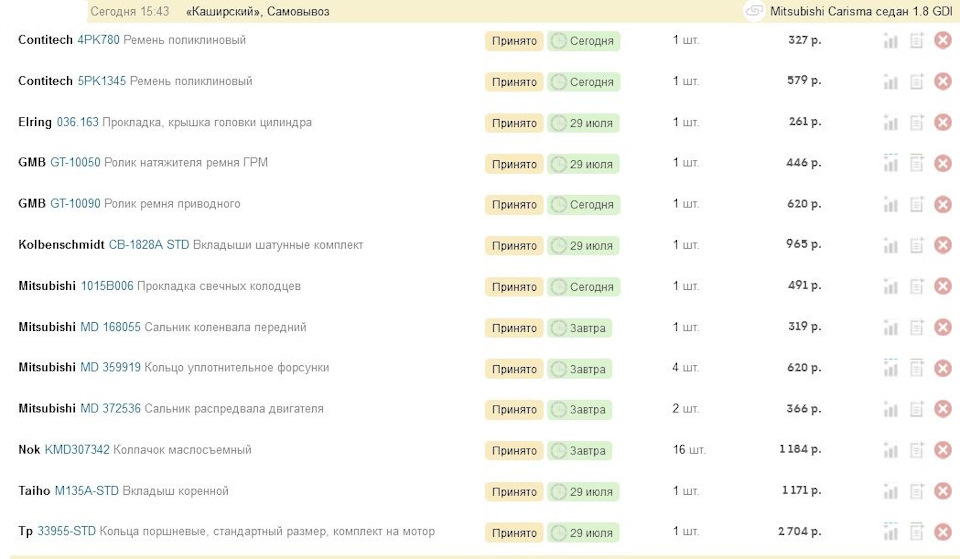This screenshot has width=960, height=559.
Task: Open statistics chart icon for Contitech 4PK780
Action: 890,41
